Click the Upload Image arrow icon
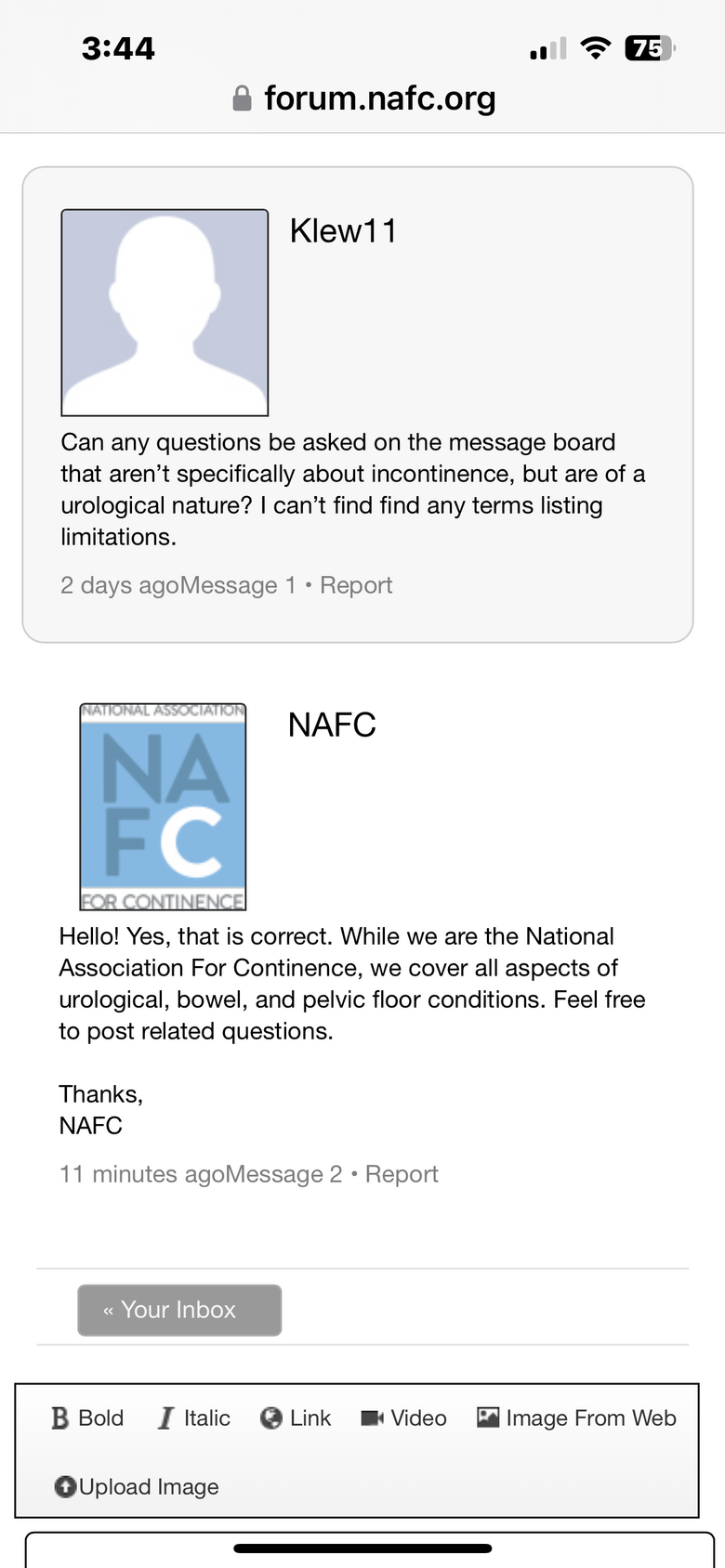 (x=65, y=1487)
